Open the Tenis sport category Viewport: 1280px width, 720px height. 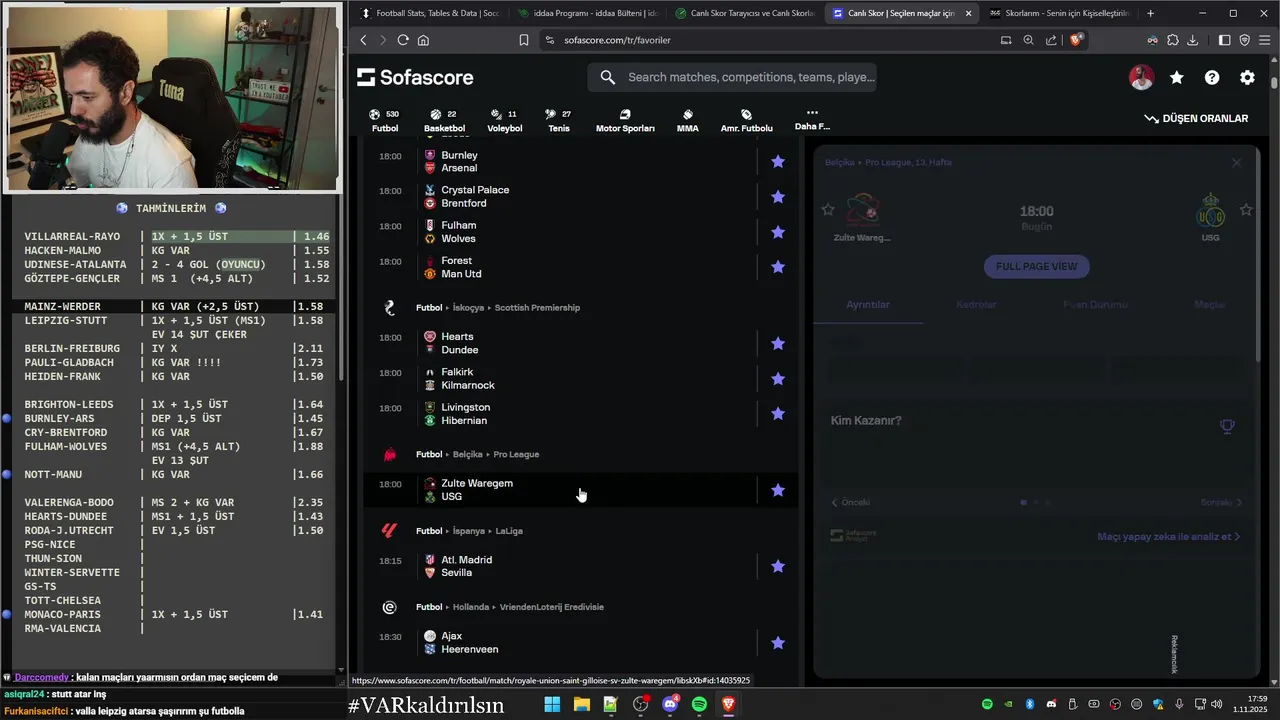click(558, 121)
